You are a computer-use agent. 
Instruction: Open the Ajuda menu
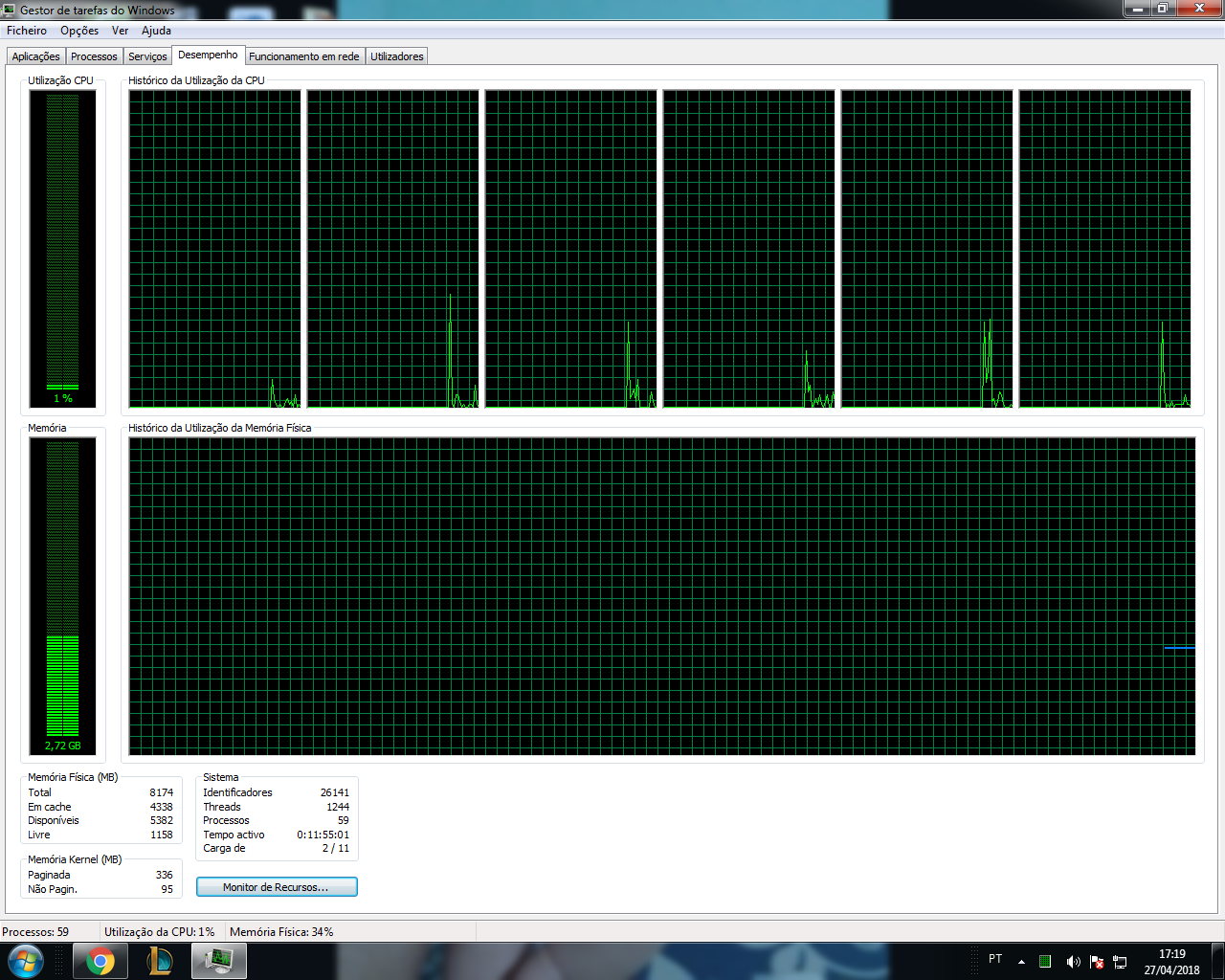(x=156, y=31)
